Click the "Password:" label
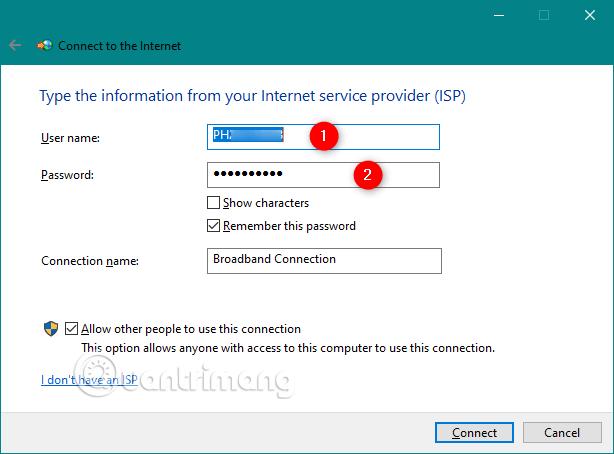Screen dimensions: 614x454 pos(67,175)
